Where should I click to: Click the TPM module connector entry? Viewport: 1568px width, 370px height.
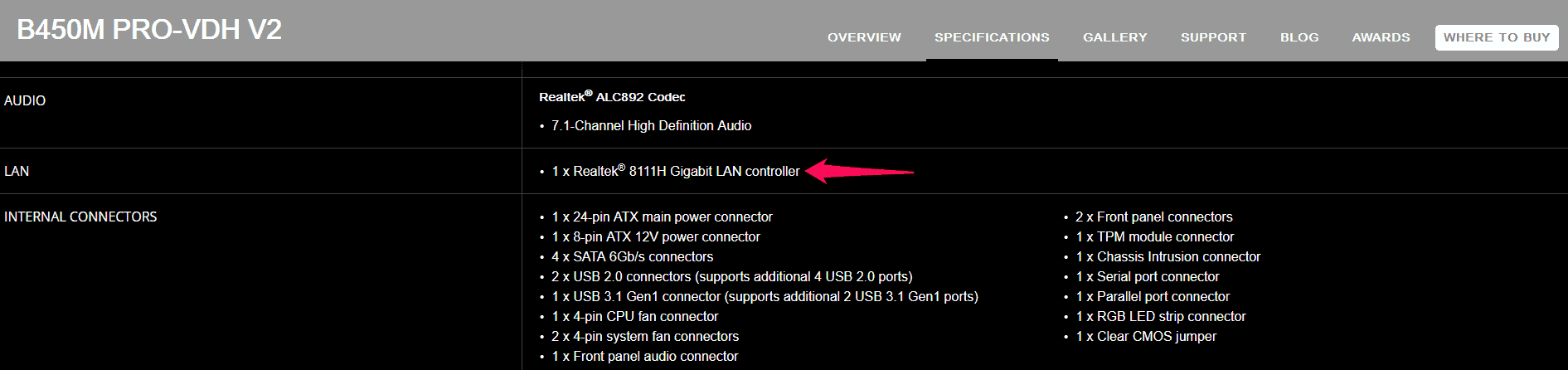tap(1154, 236)
